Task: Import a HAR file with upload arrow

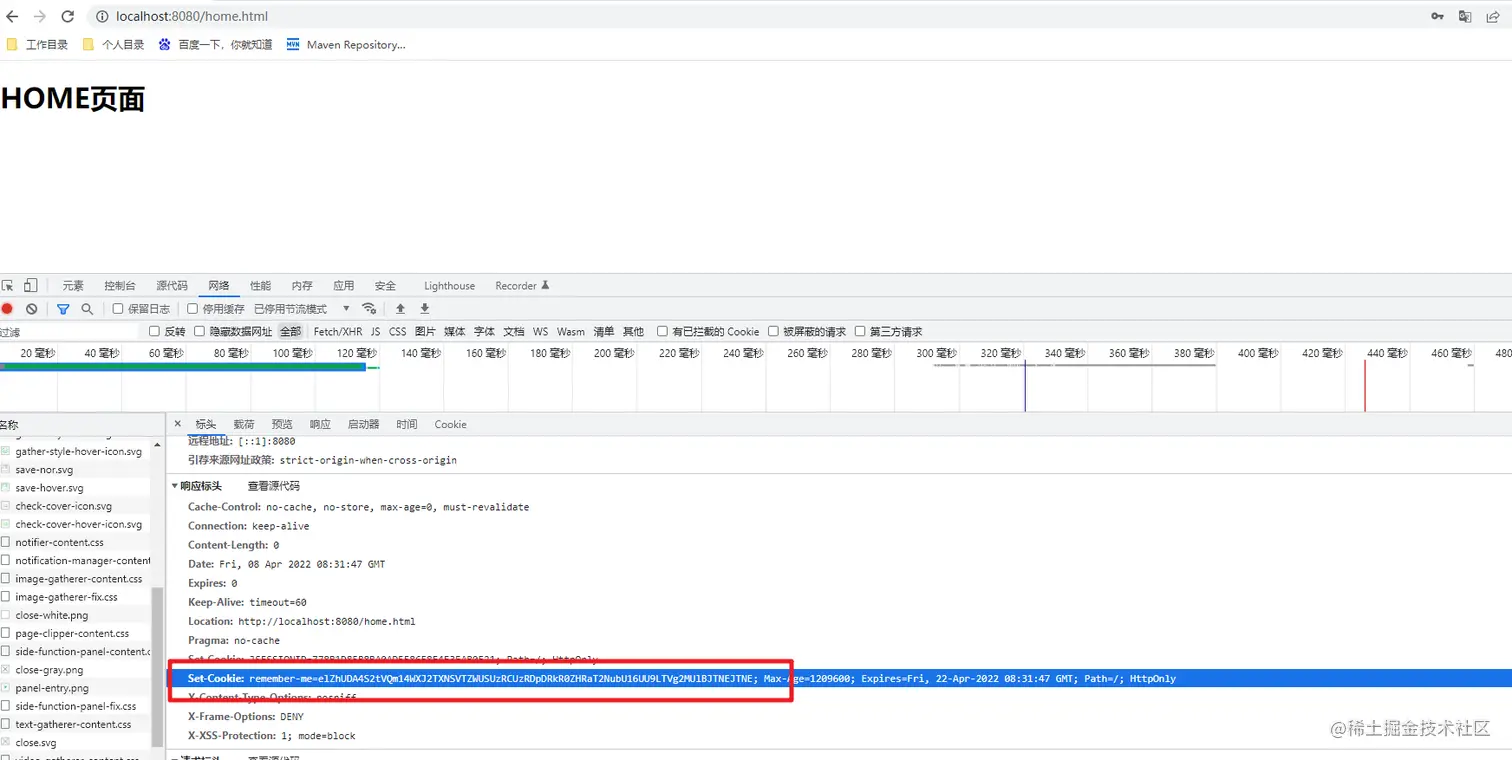Action: (x=400, y=309)
